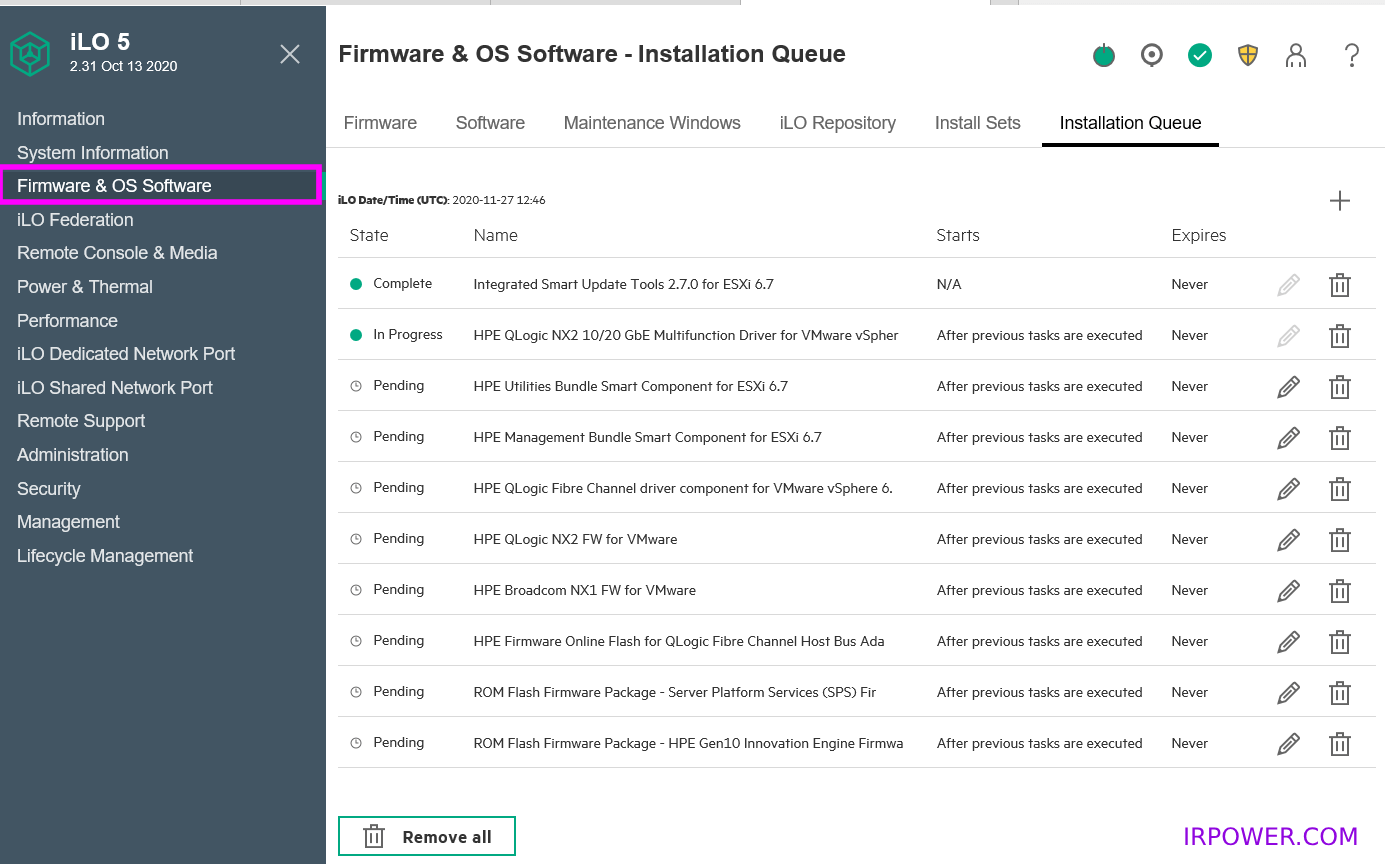Select HPE Utilities Bundle Smart Component name
This screenshot has width=1385, height=864.
631,387
